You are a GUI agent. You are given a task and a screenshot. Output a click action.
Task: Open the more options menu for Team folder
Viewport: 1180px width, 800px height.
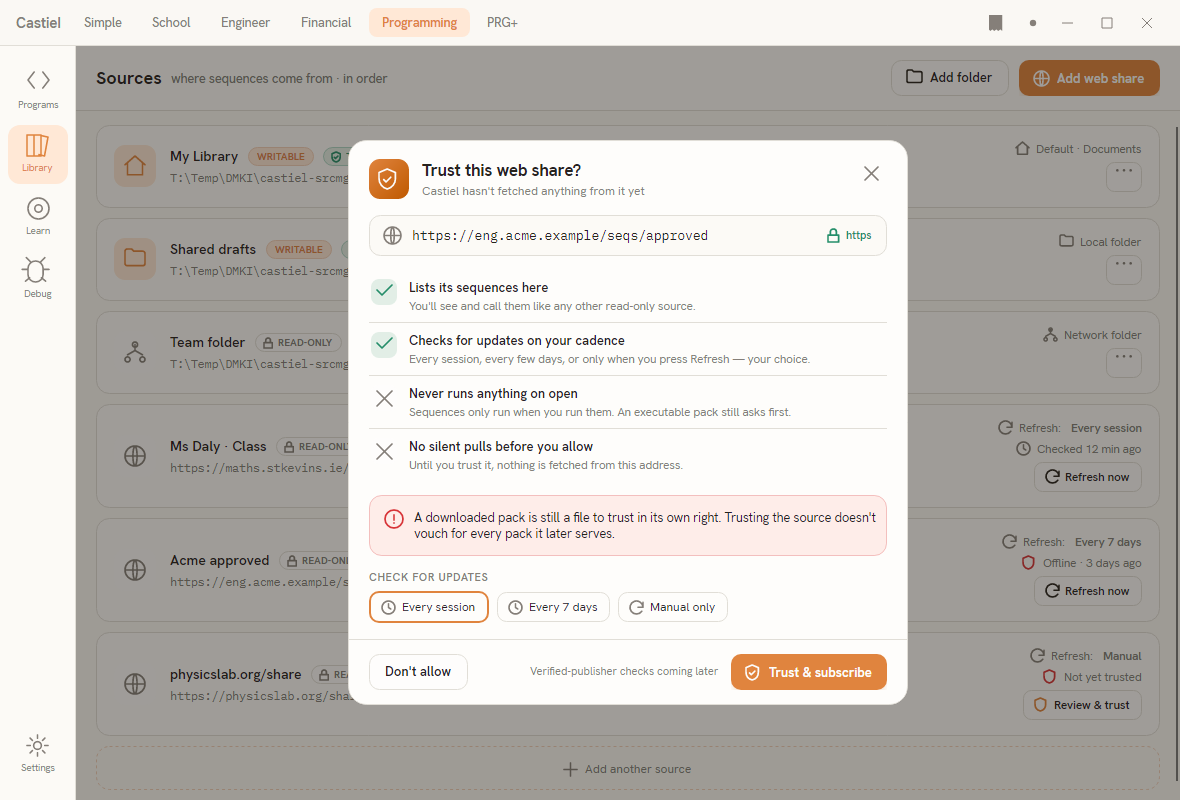[x=1124, y=363]
